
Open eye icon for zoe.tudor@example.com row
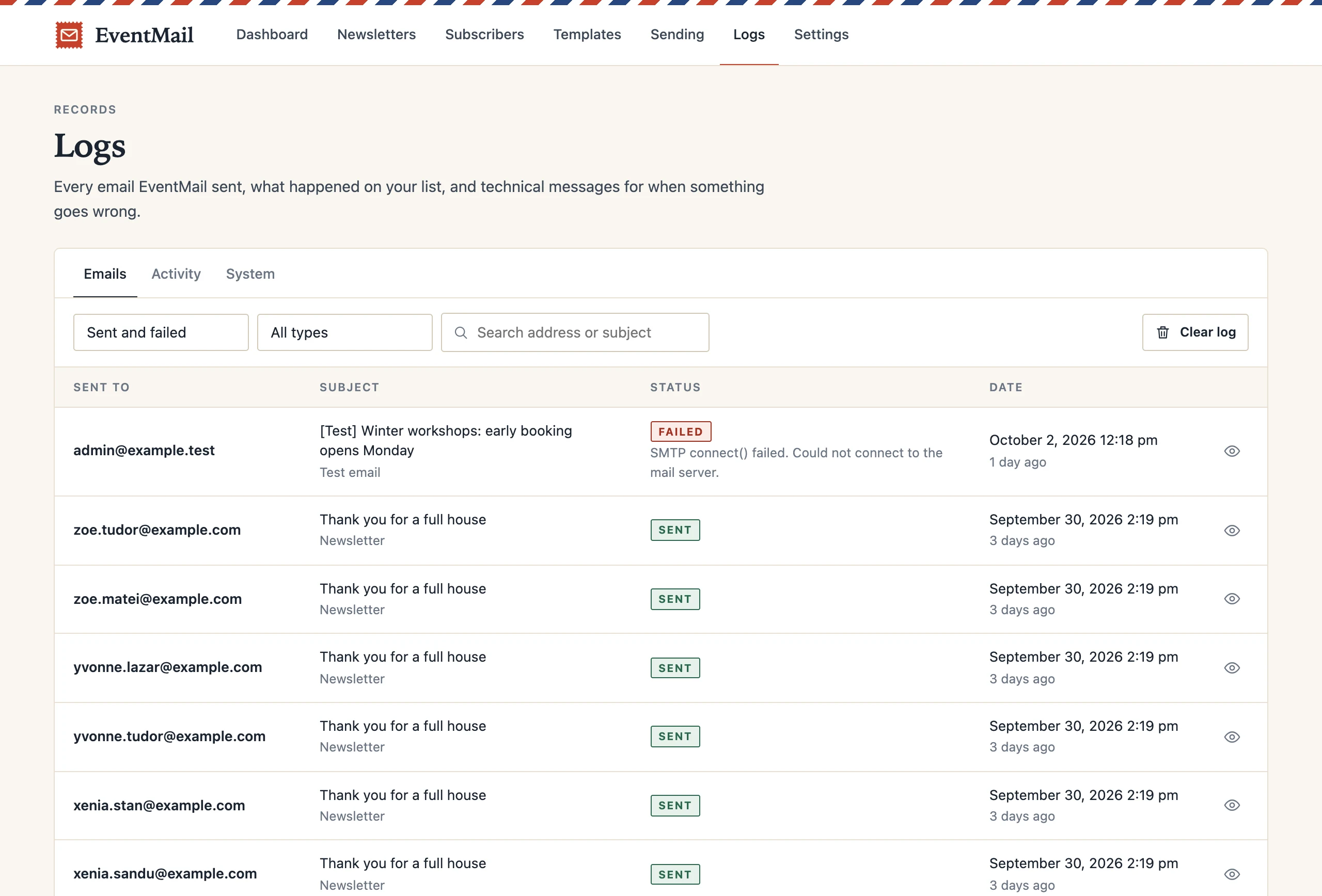pyautogui.click(x=1232, y=531)
